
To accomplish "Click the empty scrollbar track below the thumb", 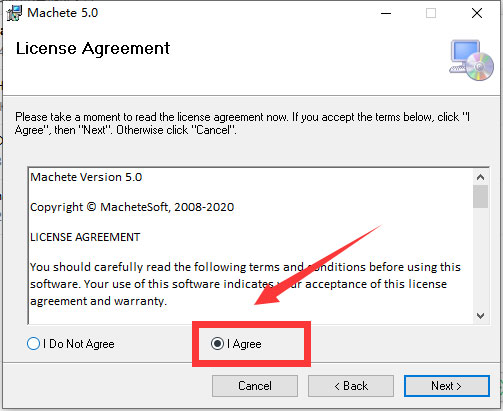I will point(480,258).
